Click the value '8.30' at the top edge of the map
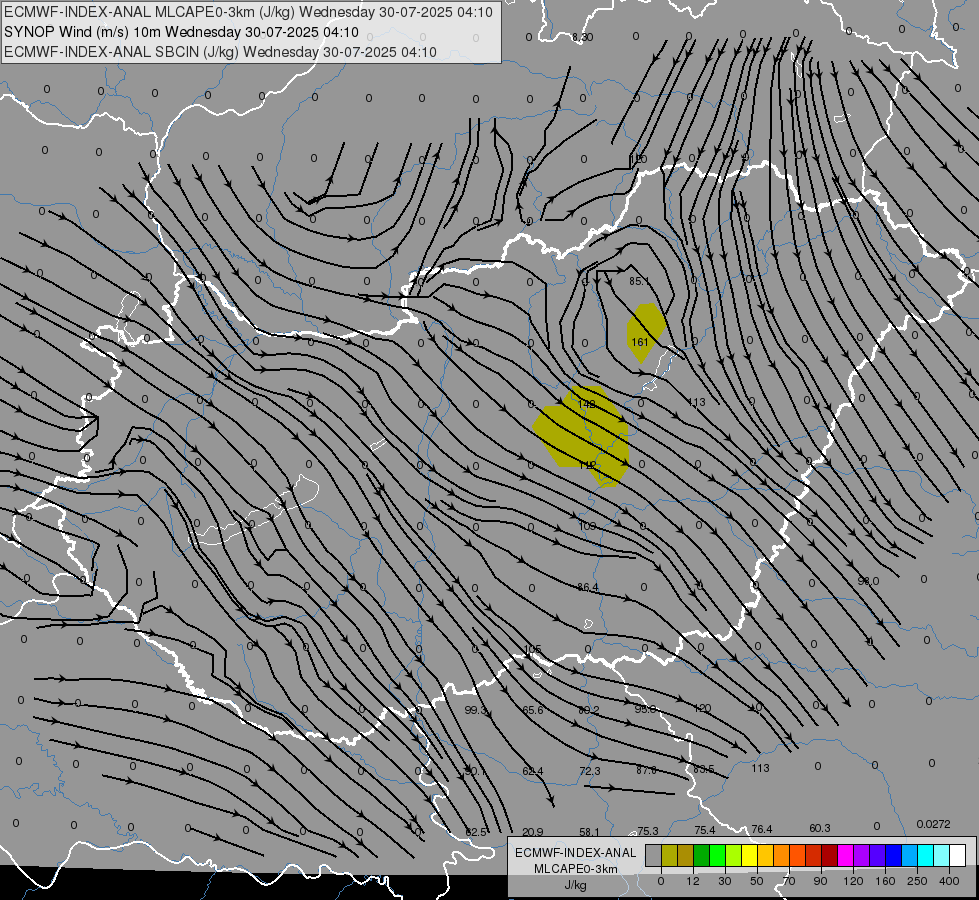Screen dimensions: 979x900 pyautogui.click(x=583, y=37)
